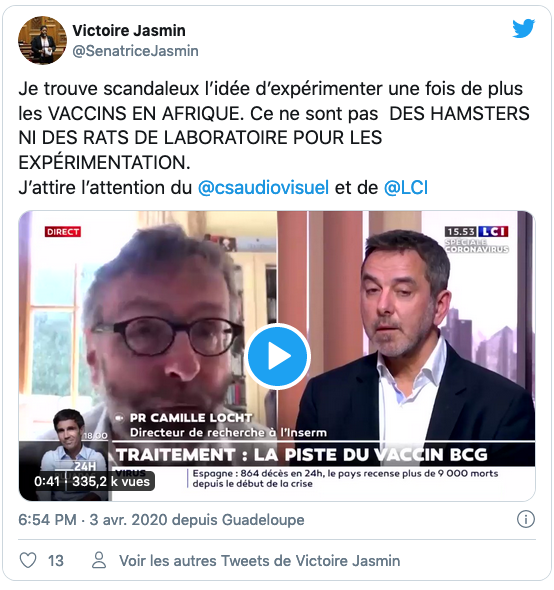
Task: Click the DIRECT badge on the video
Action: point(63,232)
